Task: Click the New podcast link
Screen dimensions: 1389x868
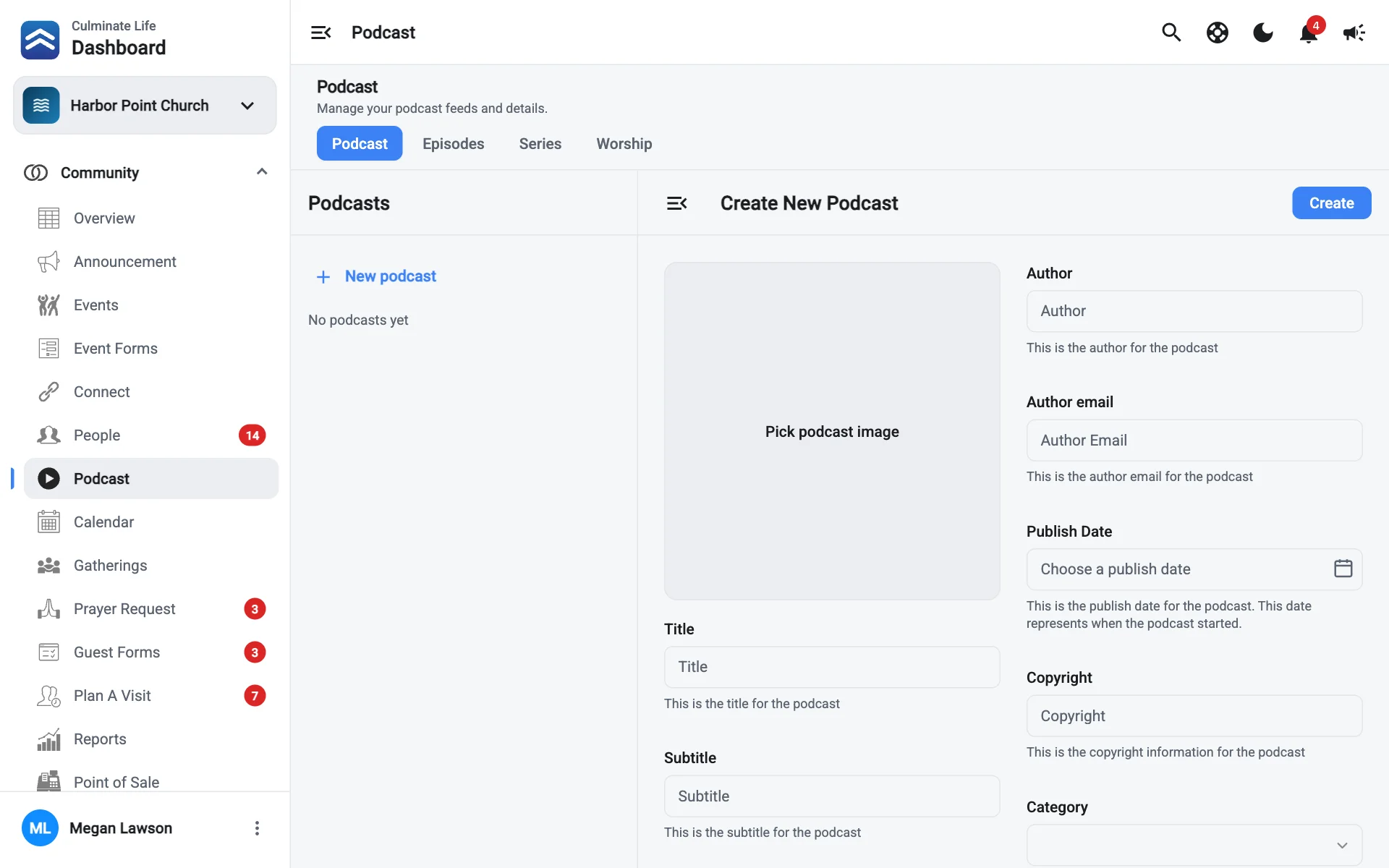Action: (391, 276)
